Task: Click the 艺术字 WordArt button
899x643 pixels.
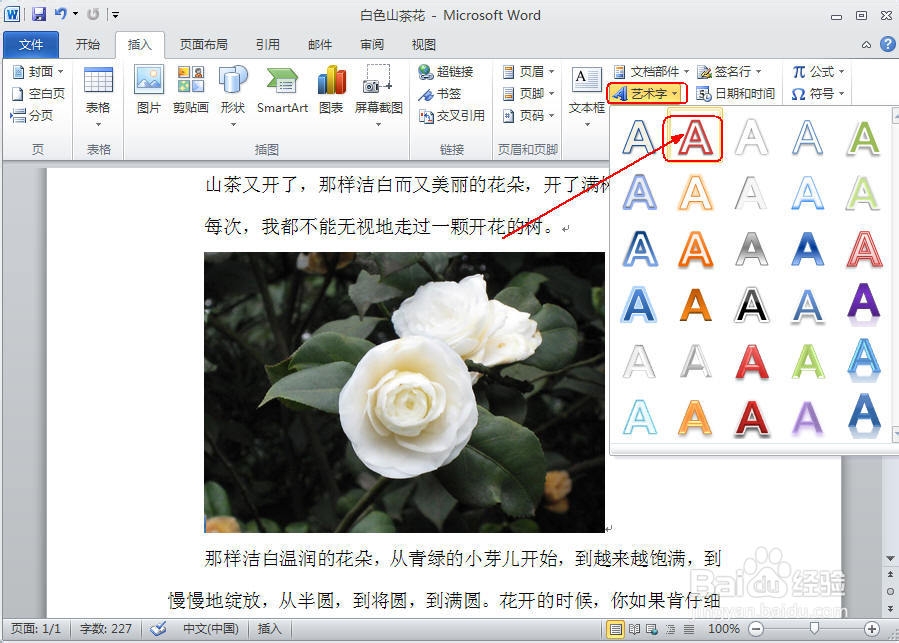Action: 647,93
